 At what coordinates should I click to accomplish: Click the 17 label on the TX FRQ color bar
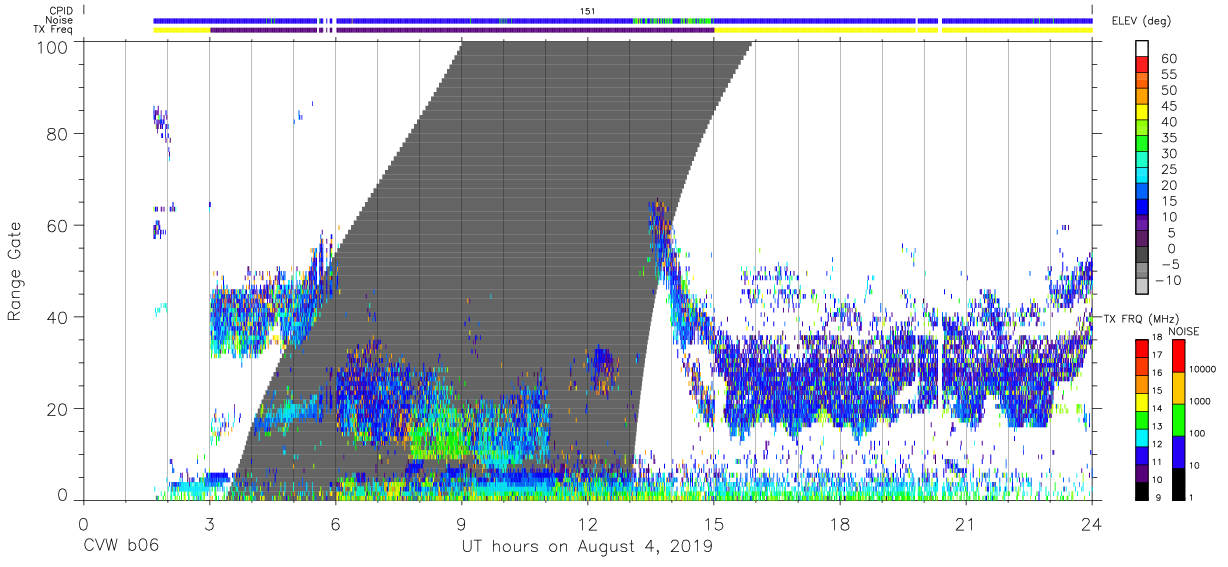[x=1157, y=354]
